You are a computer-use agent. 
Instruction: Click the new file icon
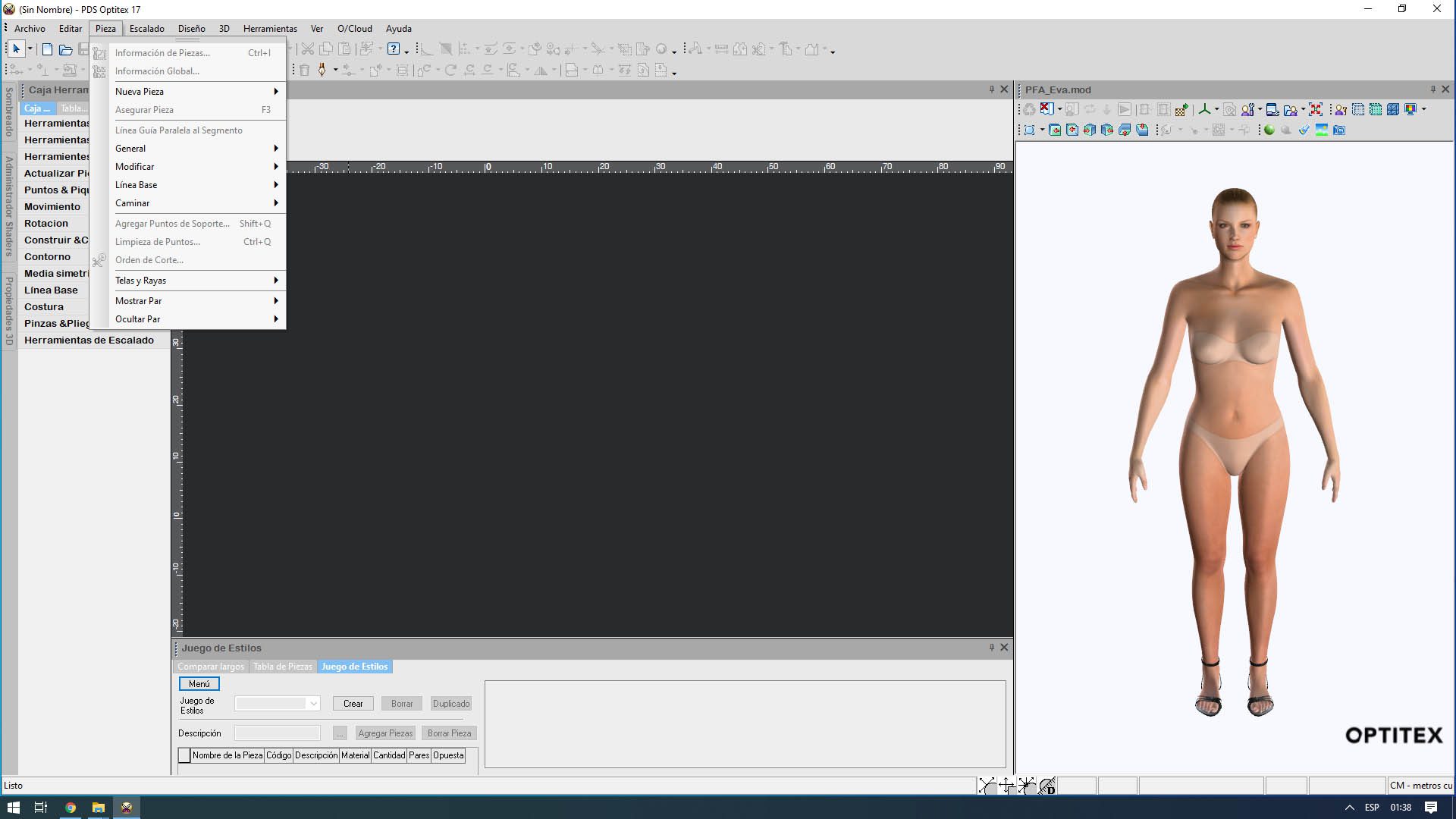point(47,49)
